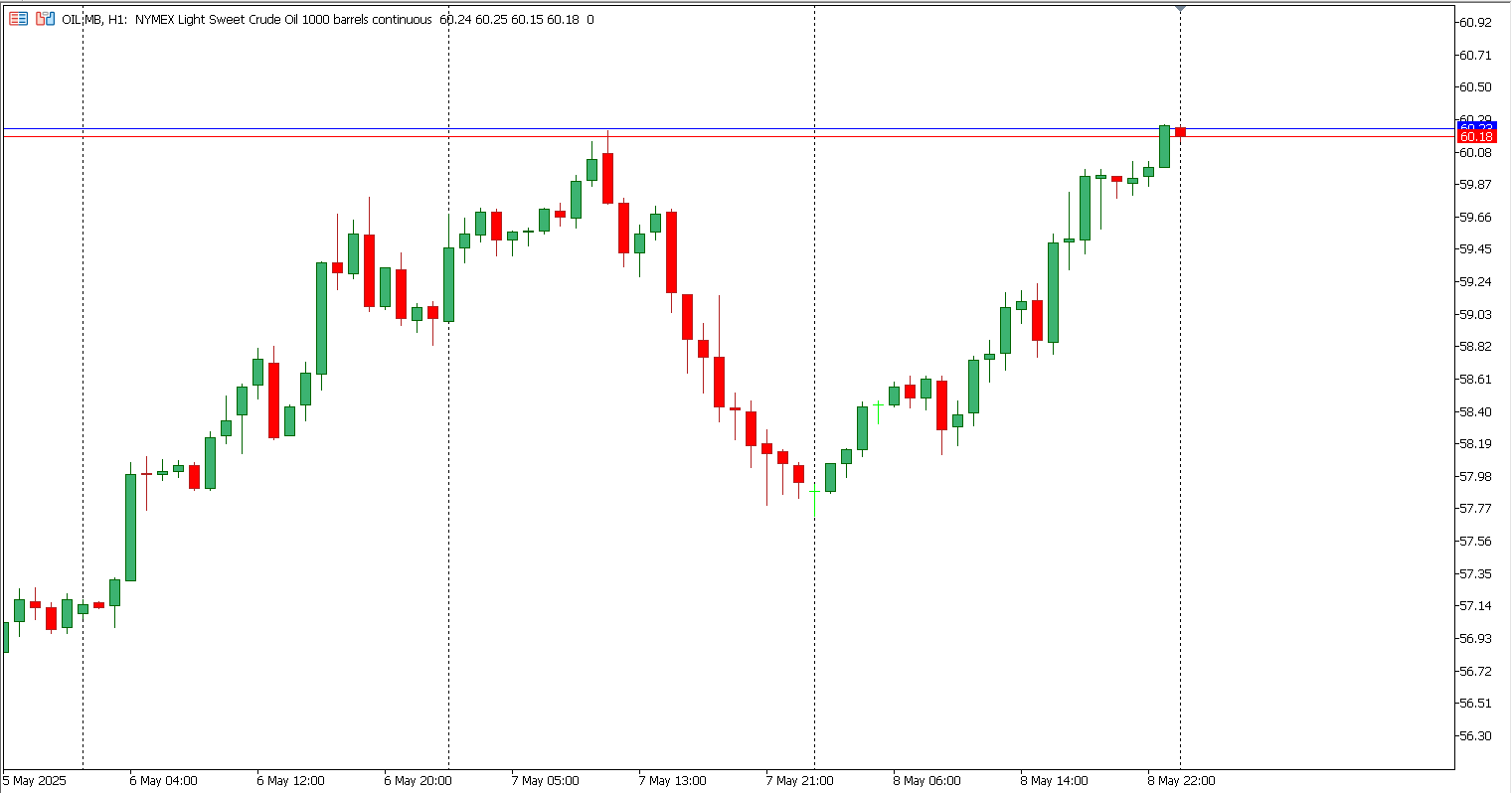The width and height of the screenshot is (1512, 793).
Task: Open the One Click Trading panel icon
Action: pos(18,19)
